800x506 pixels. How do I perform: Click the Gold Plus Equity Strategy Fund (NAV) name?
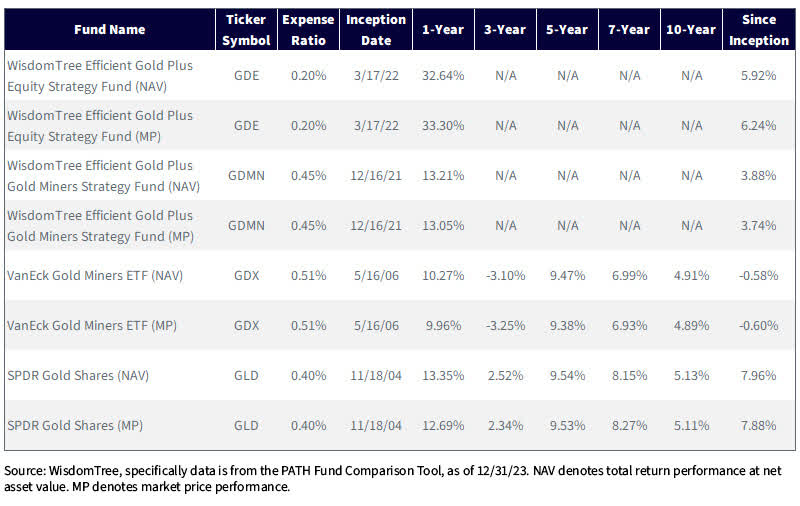tap(100, 74)
